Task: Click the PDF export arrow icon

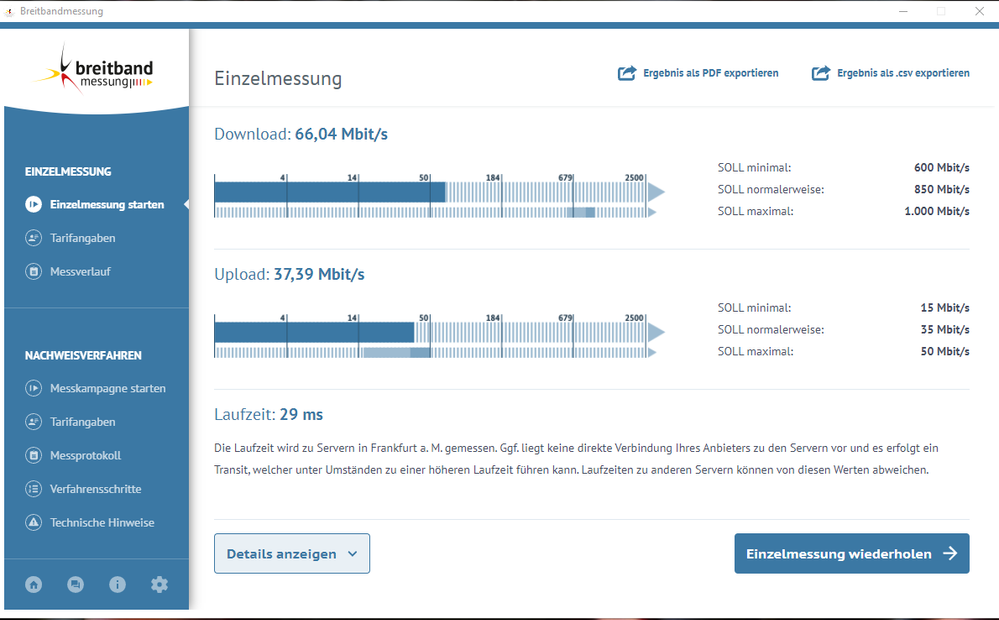Action: (x=626, y=72)
